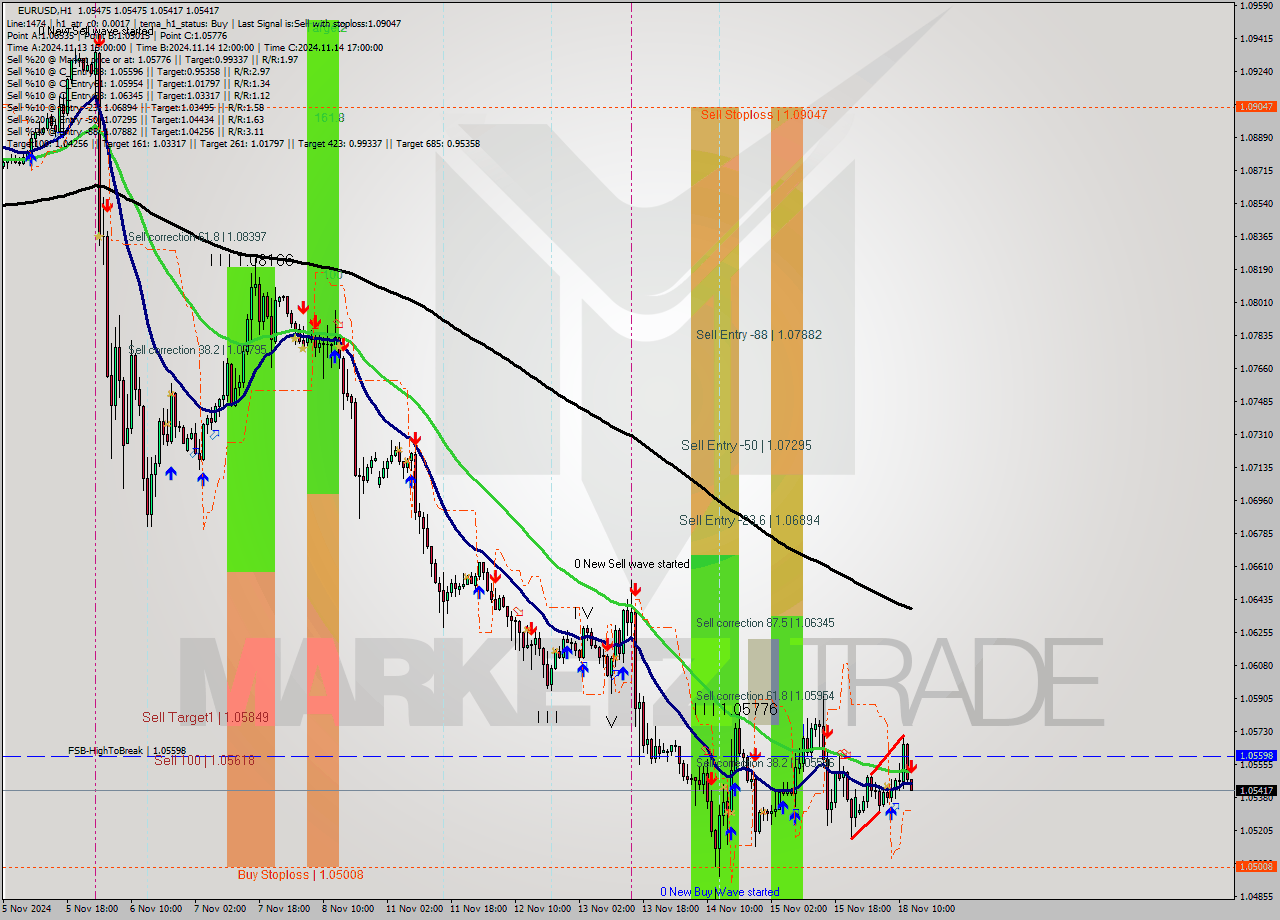Click the '13 Nov 18:00' time axis label
1280x920 pixels.
coord(670,909)
